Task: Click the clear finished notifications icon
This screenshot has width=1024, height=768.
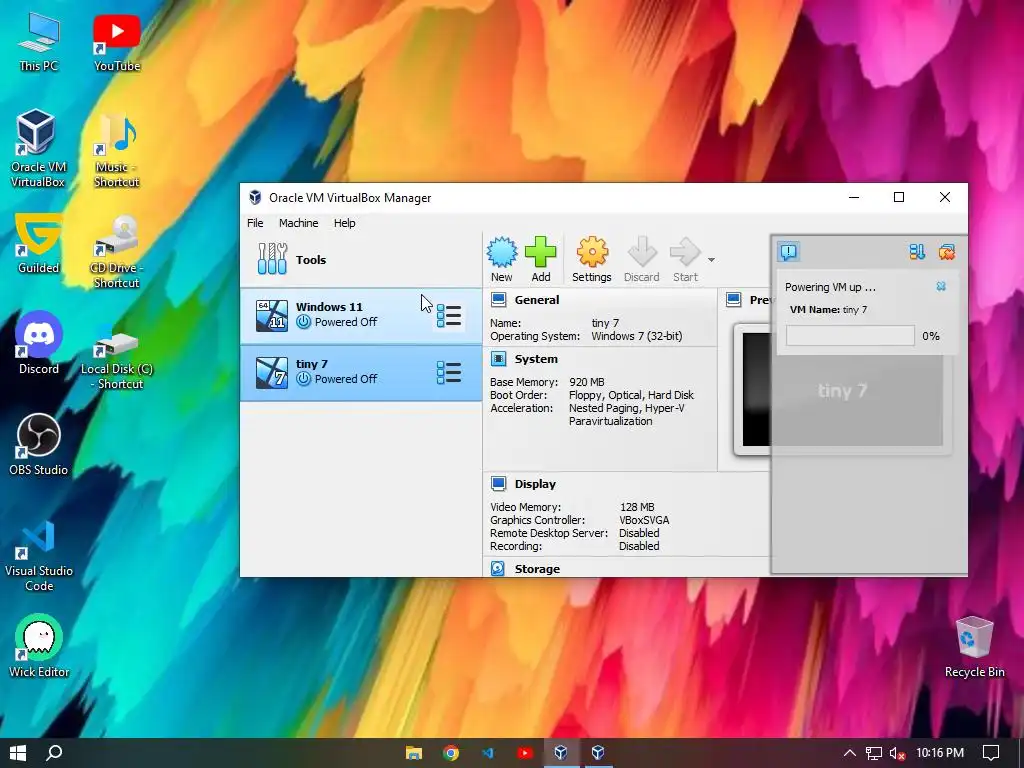Action: click(x=946, y=252)
